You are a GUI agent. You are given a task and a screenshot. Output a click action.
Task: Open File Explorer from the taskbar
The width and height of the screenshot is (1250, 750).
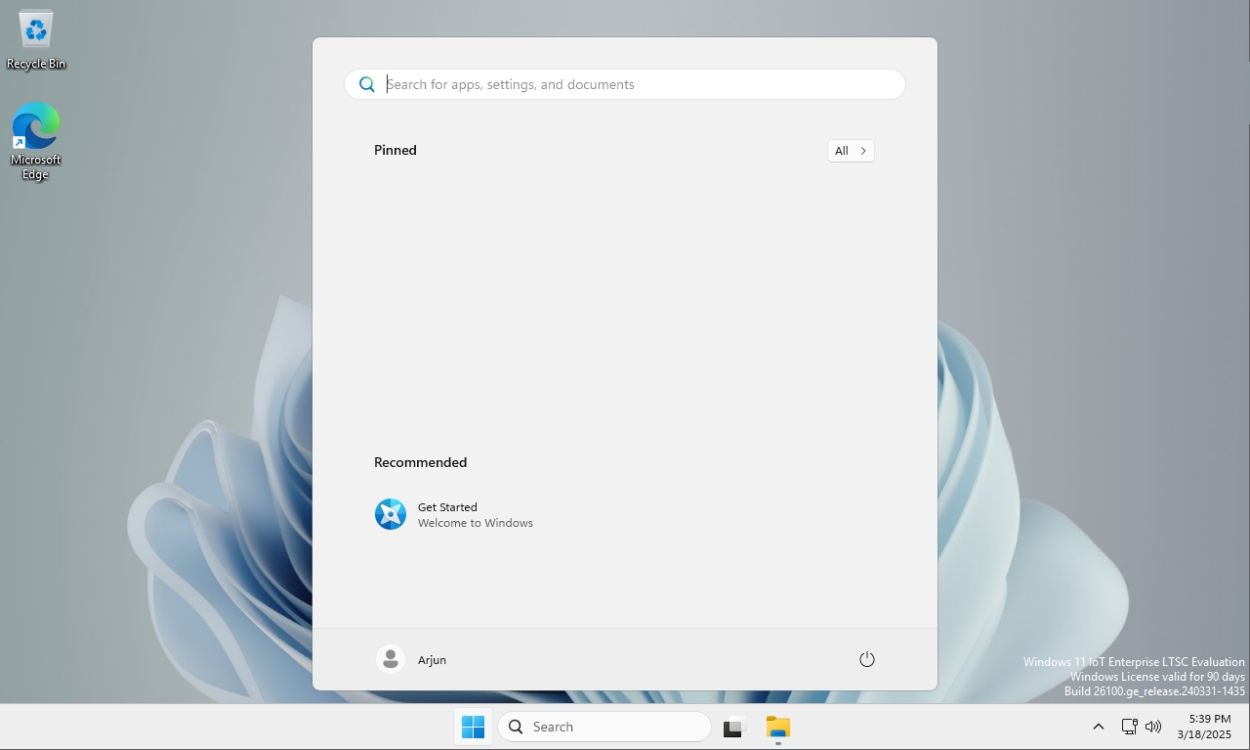pyautogui.click(x=778, y=726)
